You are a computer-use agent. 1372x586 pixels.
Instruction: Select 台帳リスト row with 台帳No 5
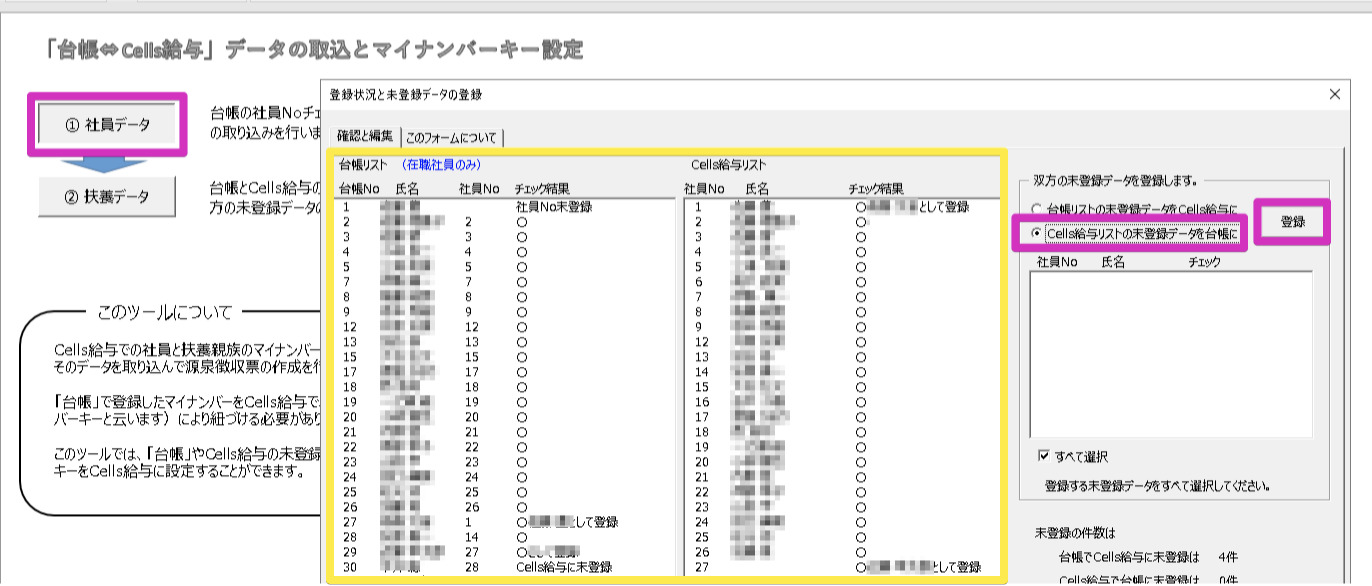pos(506,267)
